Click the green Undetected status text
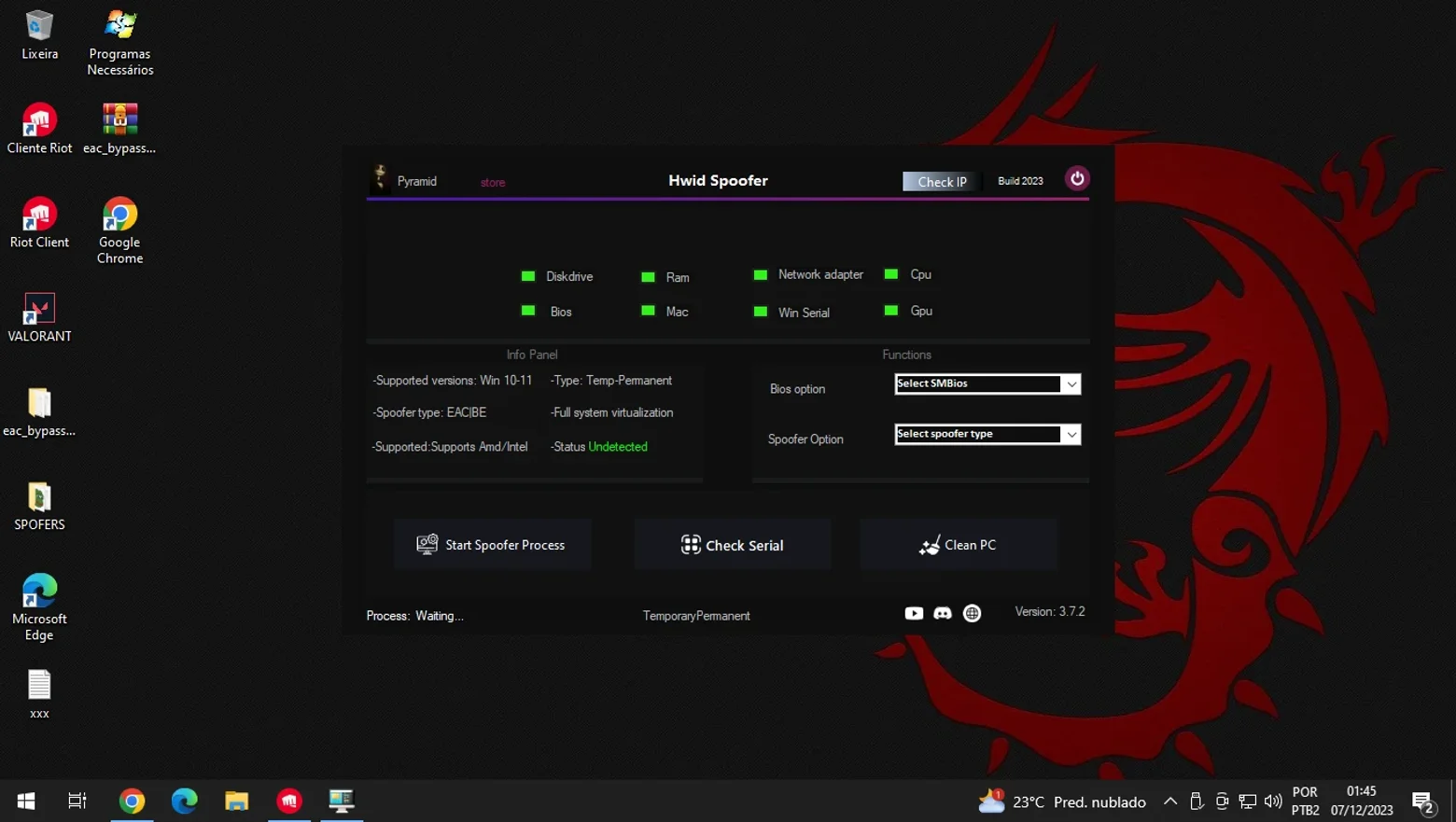 (618, 447)
